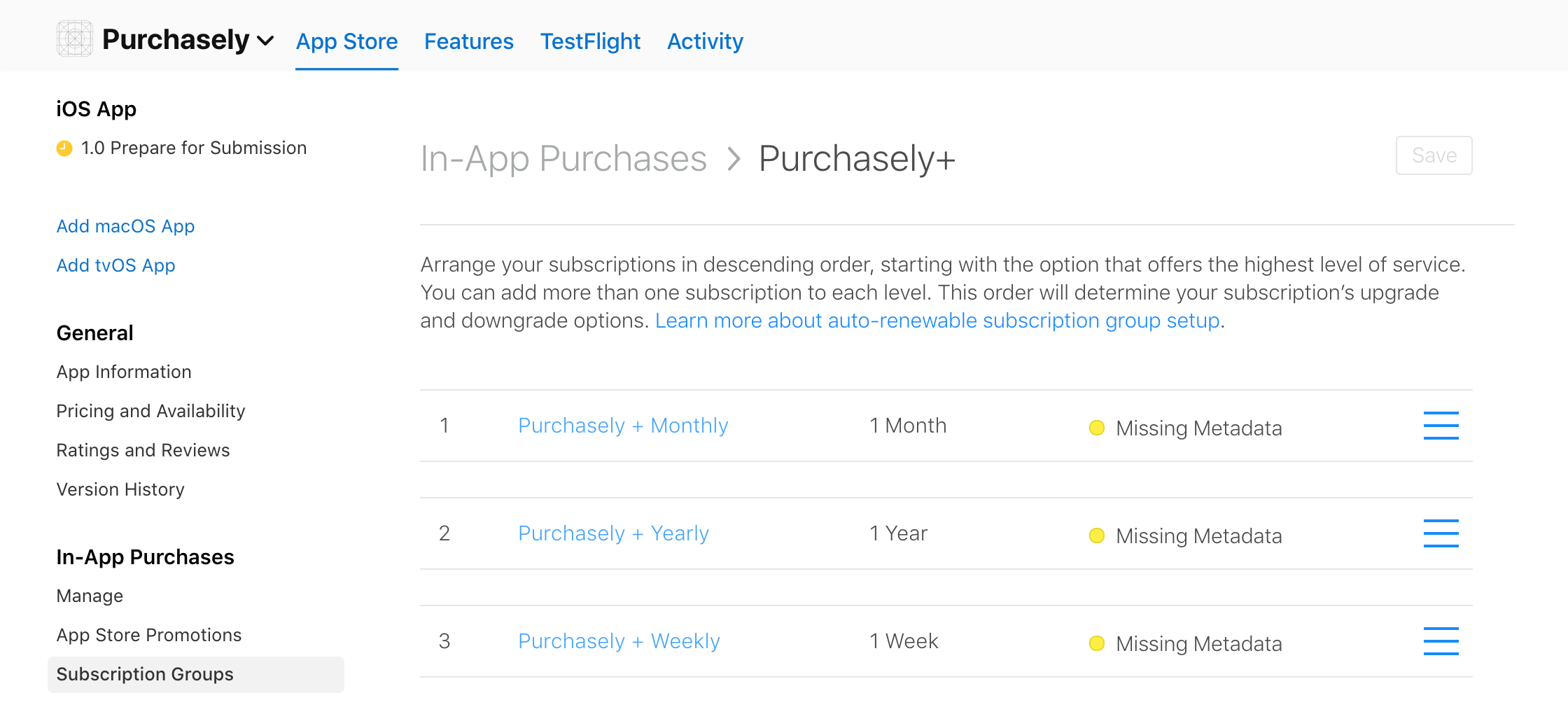Screen dimensions: 1568x721
Task: Open Manage under In-App Purchases
Action: [90, 596]
